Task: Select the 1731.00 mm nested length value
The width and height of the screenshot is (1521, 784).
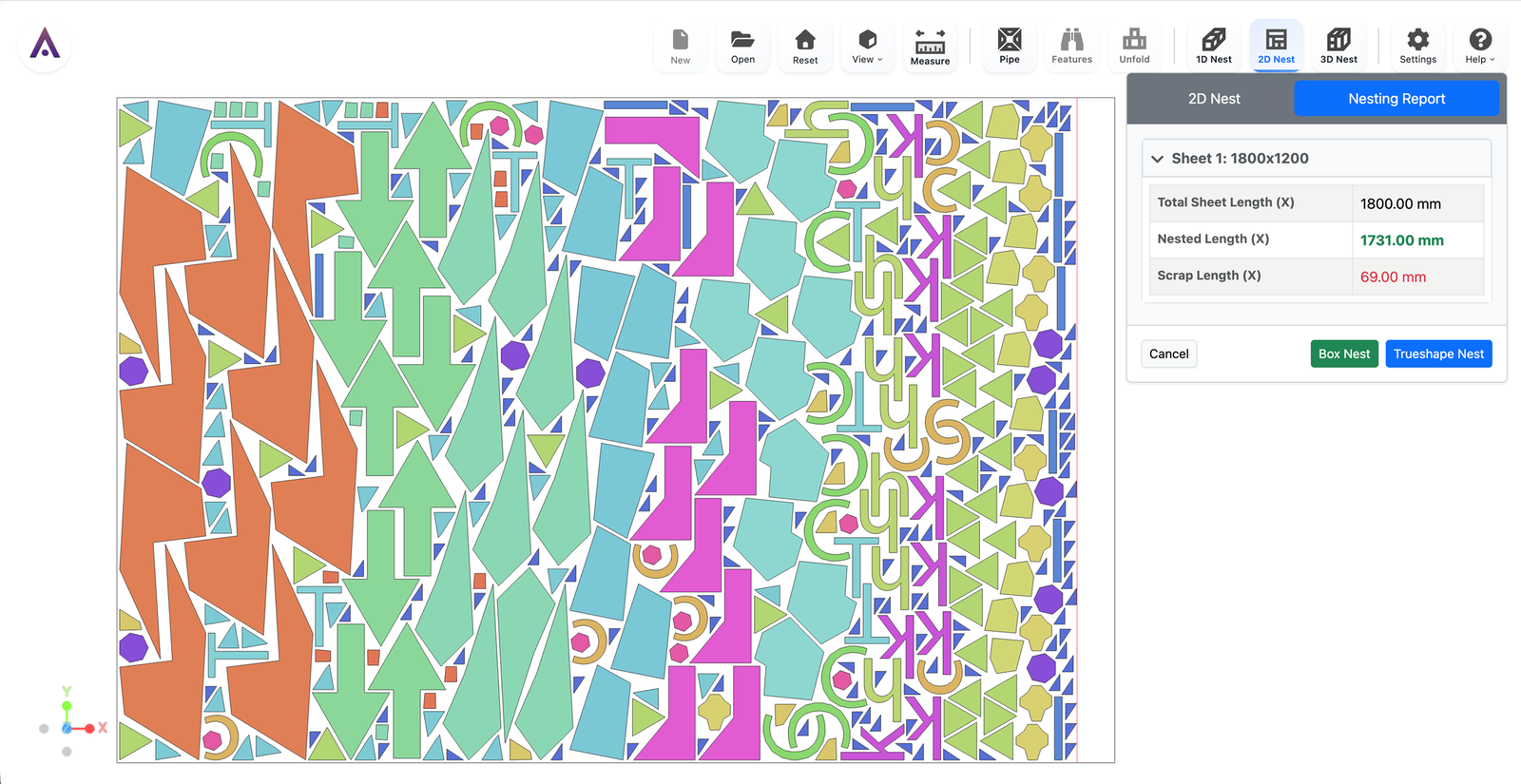Action: (x=1401, y=240)
